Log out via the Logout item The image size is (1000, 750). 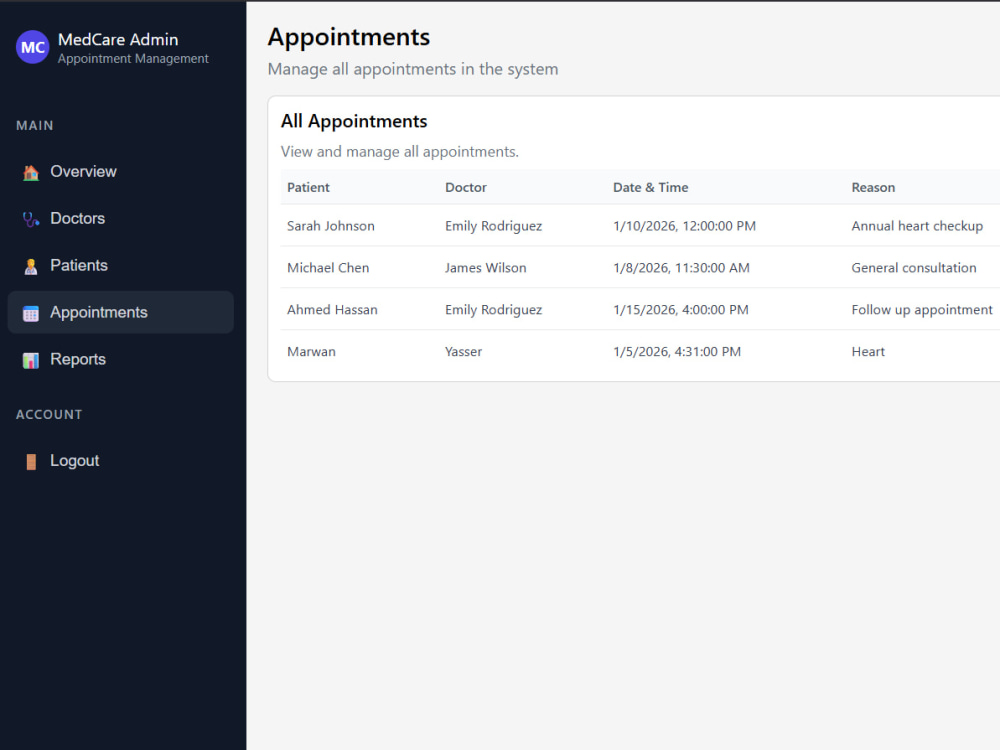click(121, 460)
